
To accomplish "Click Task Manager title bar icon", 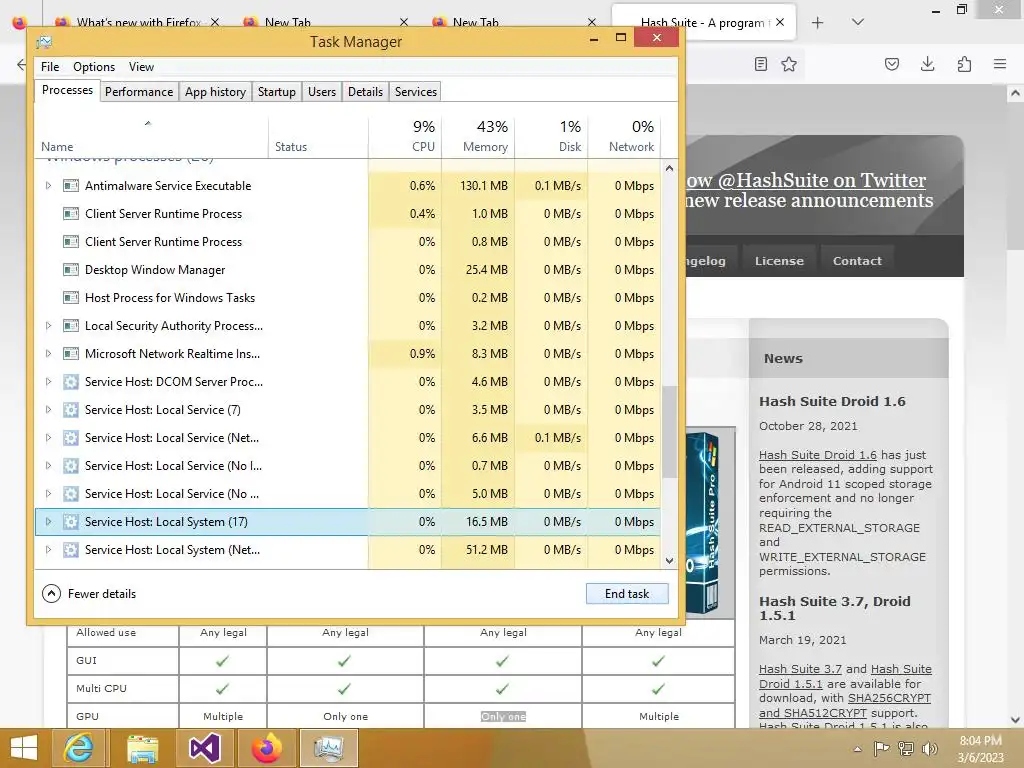I will (x=44, y=42).
